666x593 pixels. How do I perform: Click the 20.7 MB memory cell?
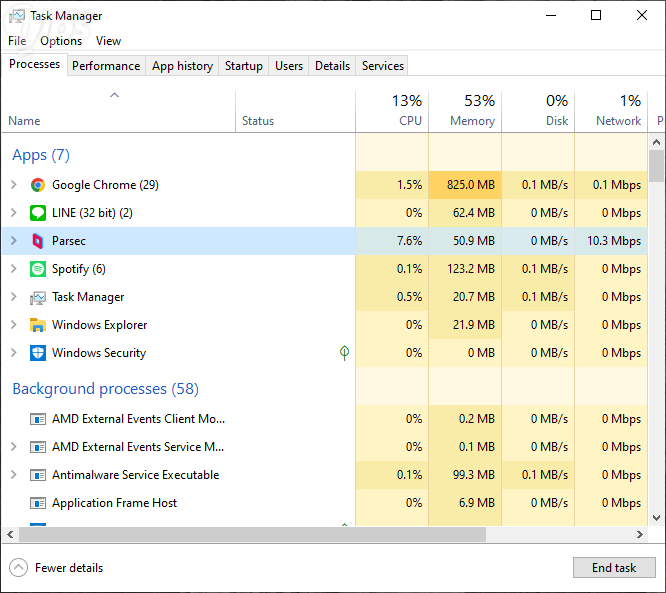tap(465, 297)
